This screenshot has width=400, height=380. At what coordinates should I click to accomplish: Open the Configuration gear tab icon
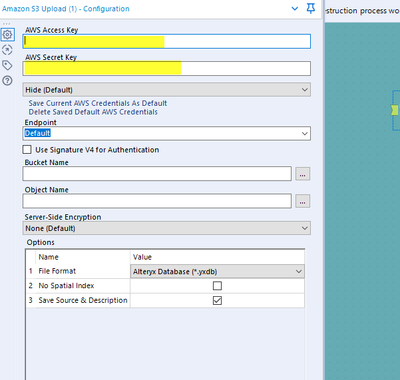[7, 34]
